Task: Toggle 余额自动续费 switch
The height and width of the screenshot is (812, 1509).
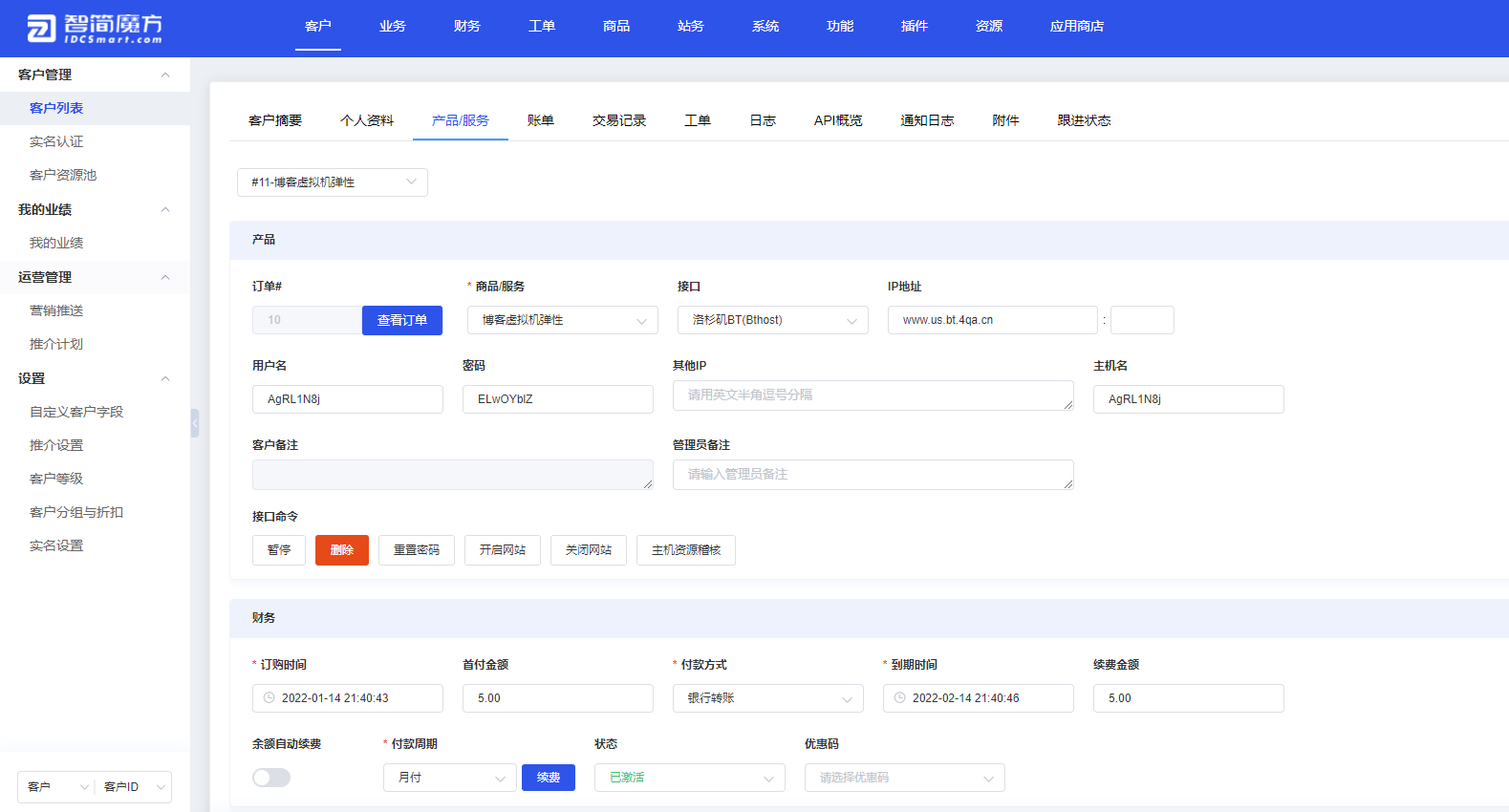Action: [x=271, y=778]
